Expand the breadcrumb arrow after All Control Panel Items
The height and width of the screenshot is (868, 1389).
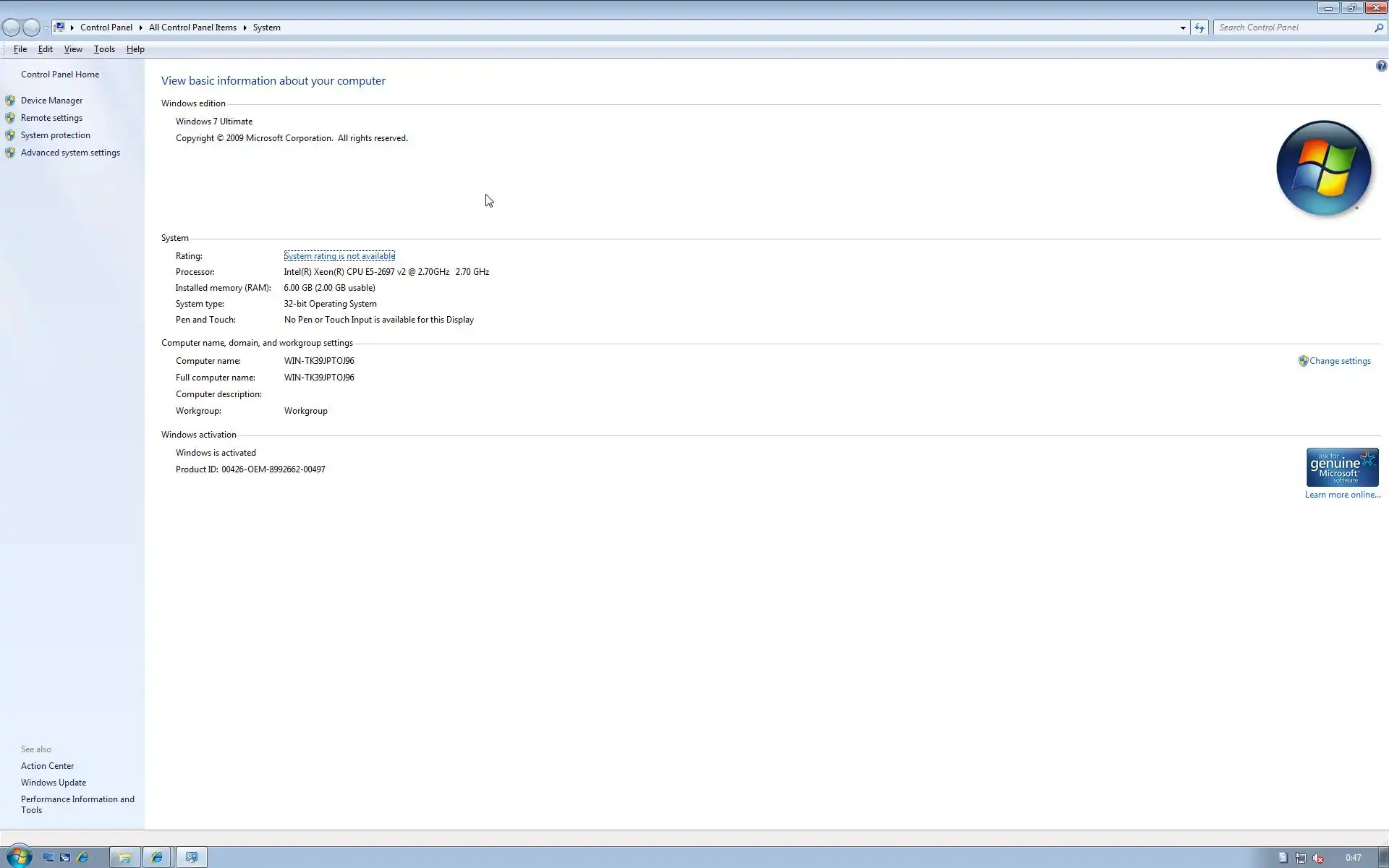[245, 27]
